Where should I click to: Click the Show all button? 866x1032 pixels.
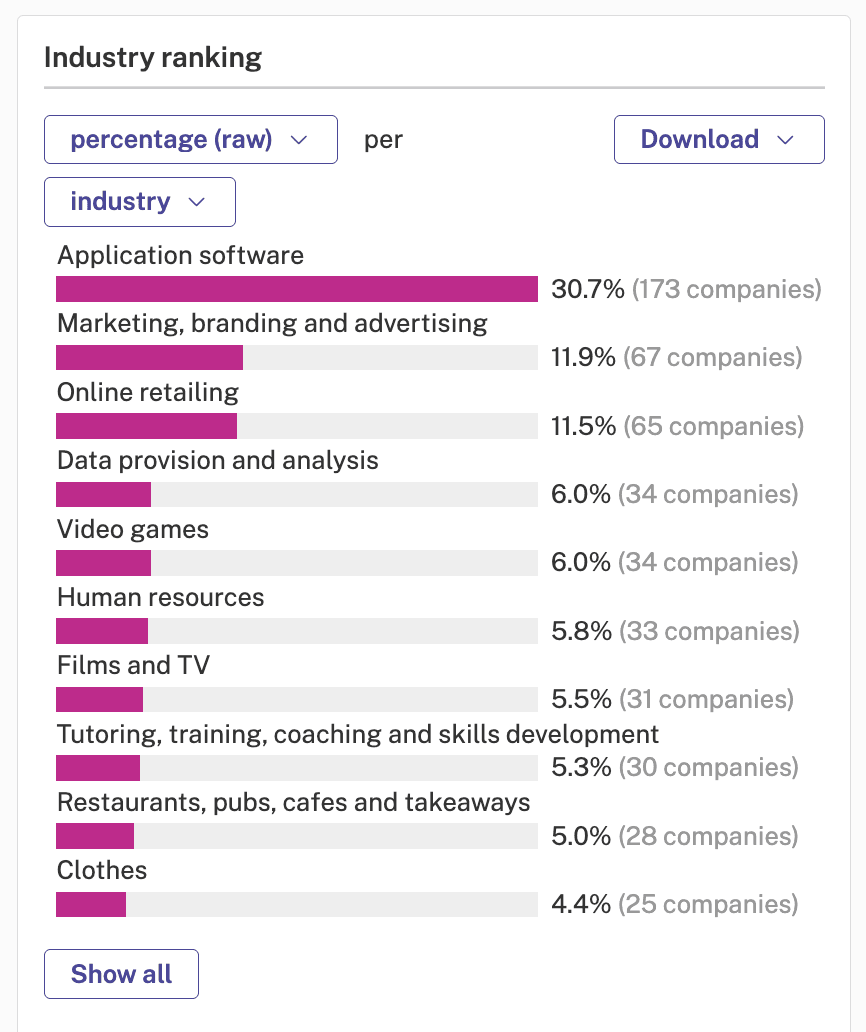pyautogui.click(x=121, y=974)
